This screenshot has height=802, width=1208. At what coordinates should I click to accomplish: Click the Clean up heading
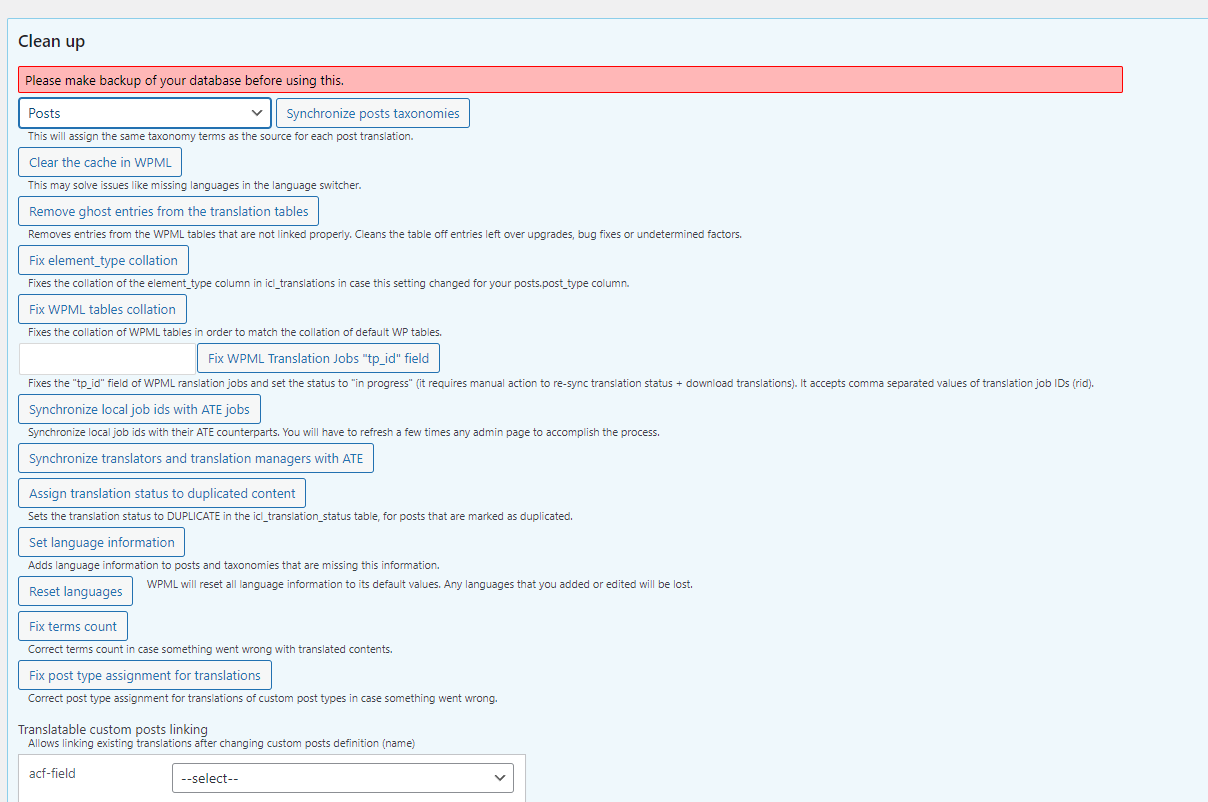pos(52,41)
